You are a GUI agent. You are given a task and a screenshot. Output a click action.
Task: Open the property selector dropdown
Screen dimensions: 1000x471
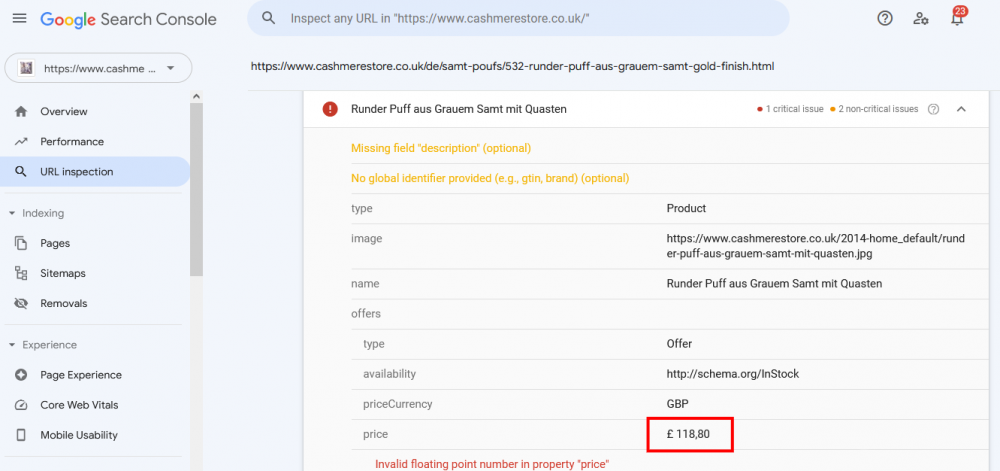[x=98, y=68]
